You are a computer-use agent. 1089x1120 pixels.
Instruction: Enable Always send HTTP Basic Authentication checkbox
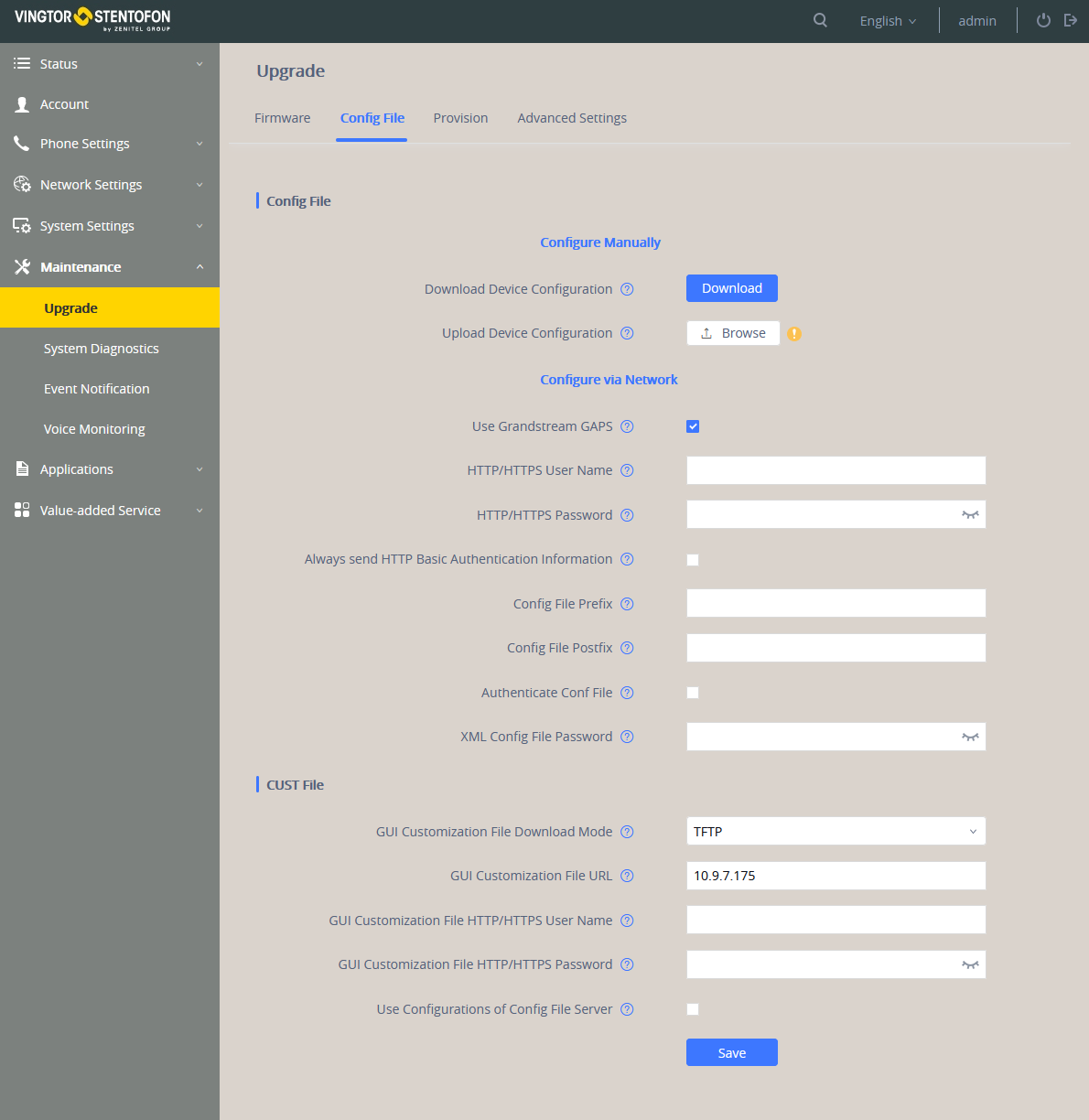693,560
